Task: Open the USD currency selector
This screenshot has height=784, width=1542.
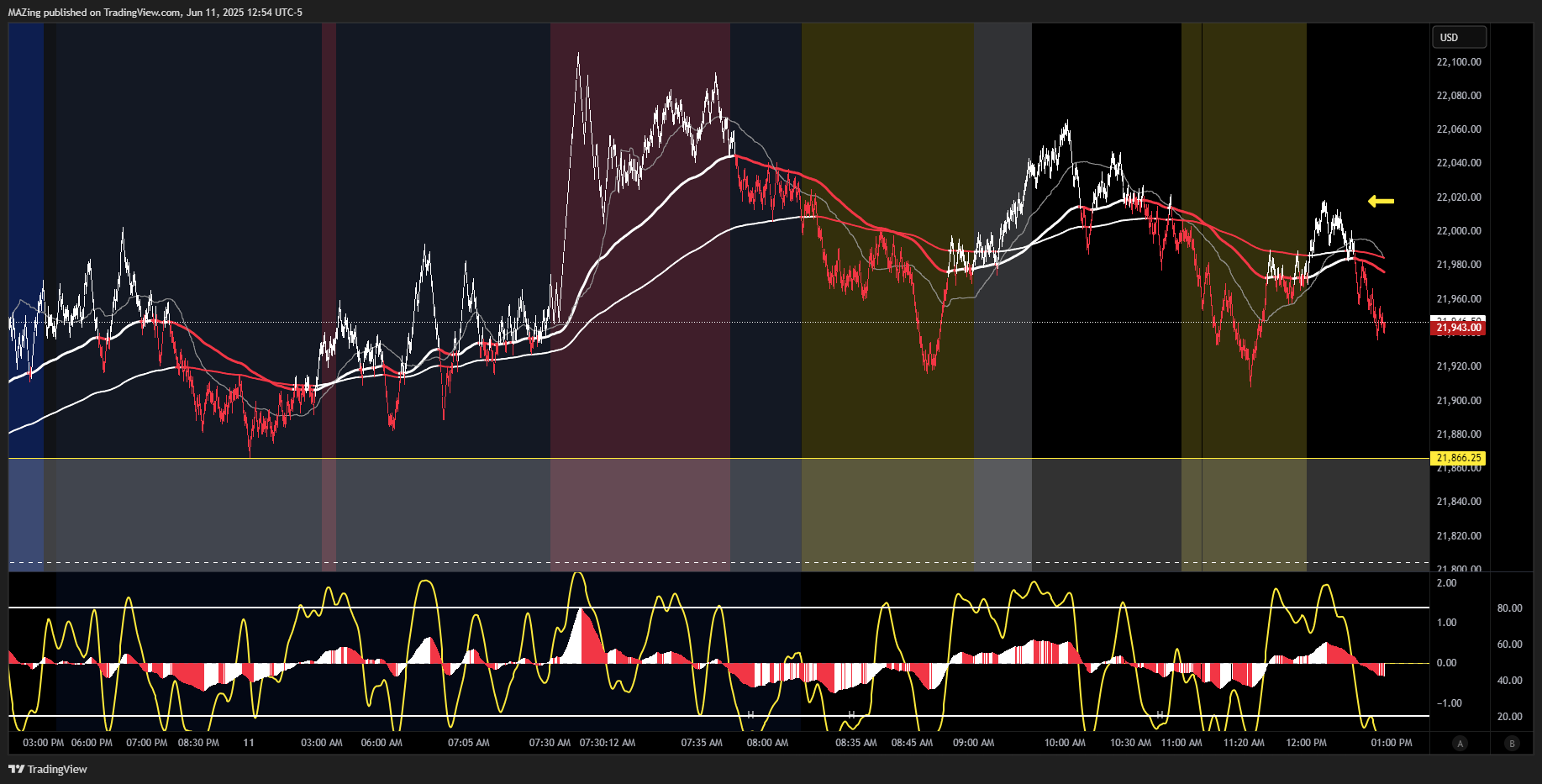Action: click(1459, 37)
